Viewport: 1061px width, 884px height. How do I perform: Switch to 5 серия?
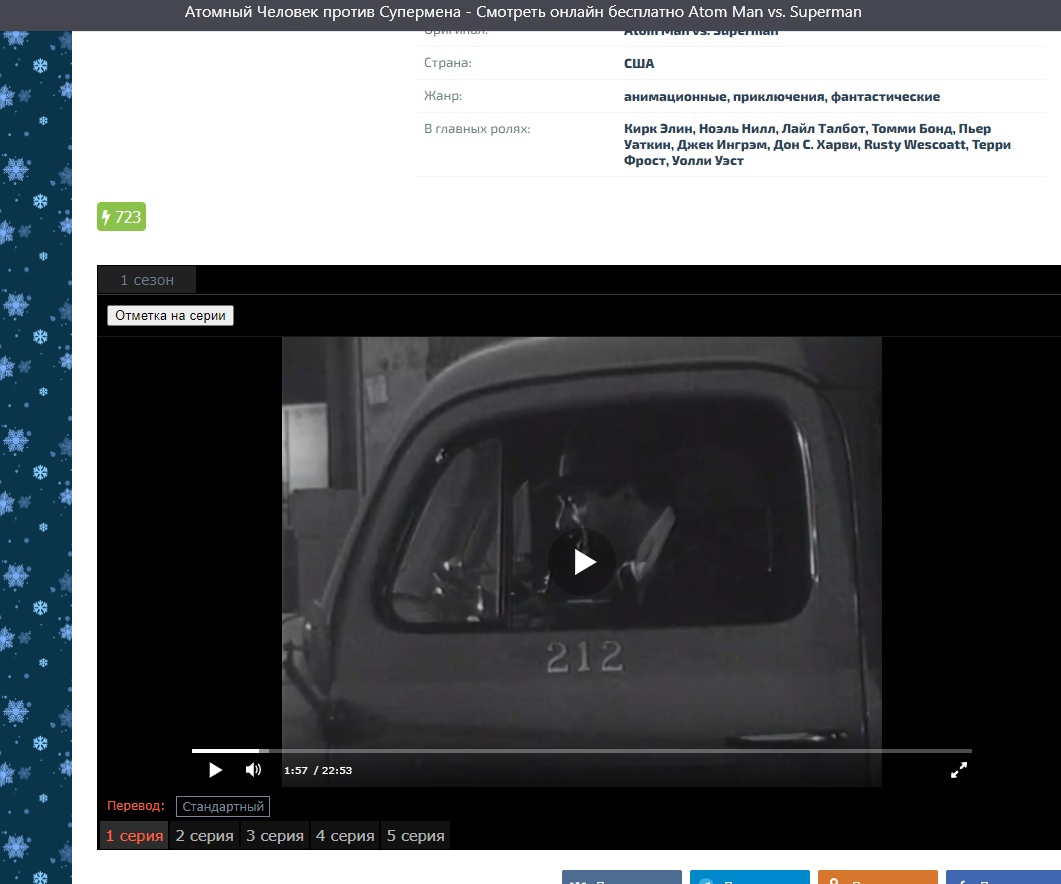click(415, 835)
